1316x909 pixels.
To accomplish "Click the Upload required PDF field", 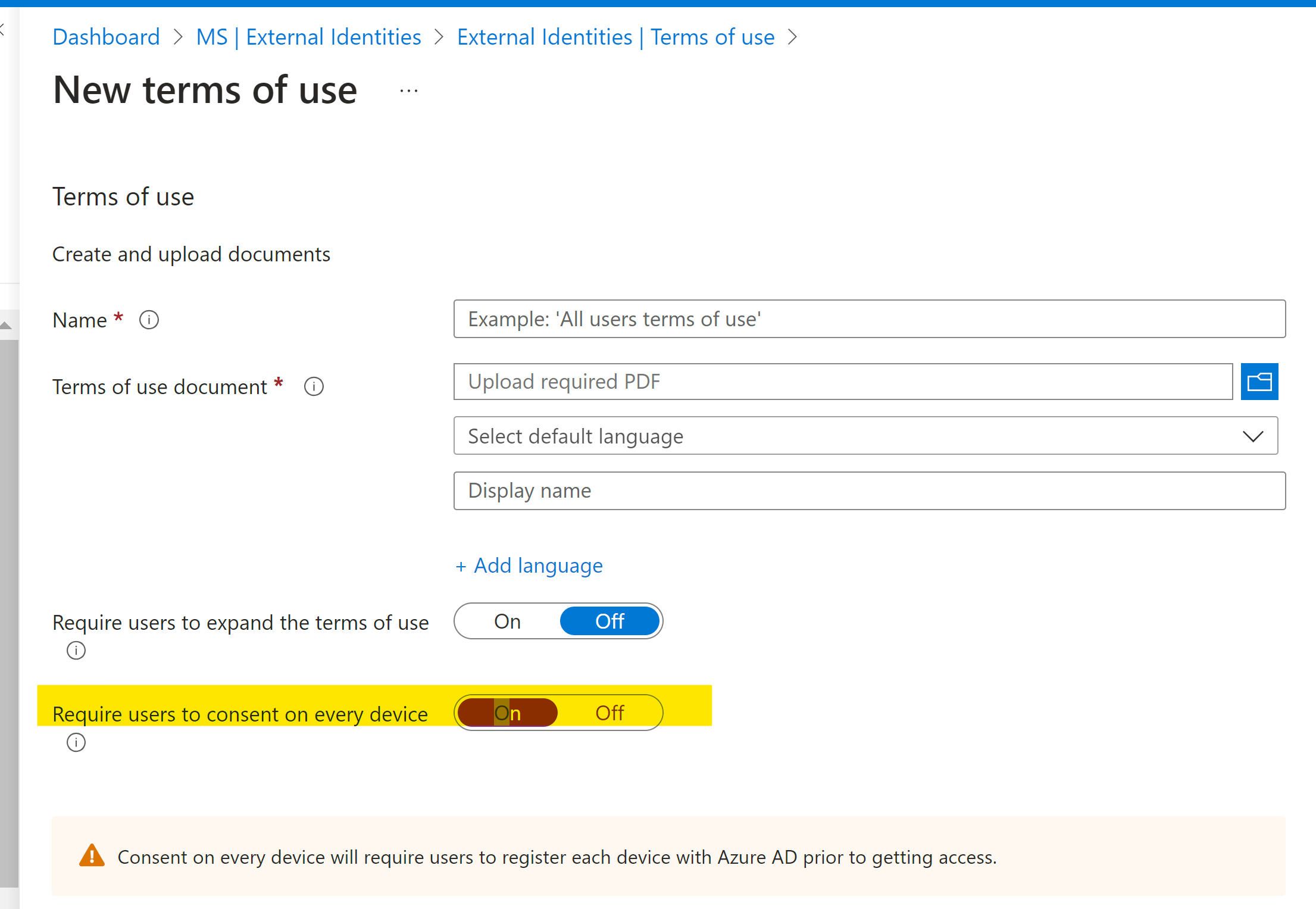I will [843, 382].
